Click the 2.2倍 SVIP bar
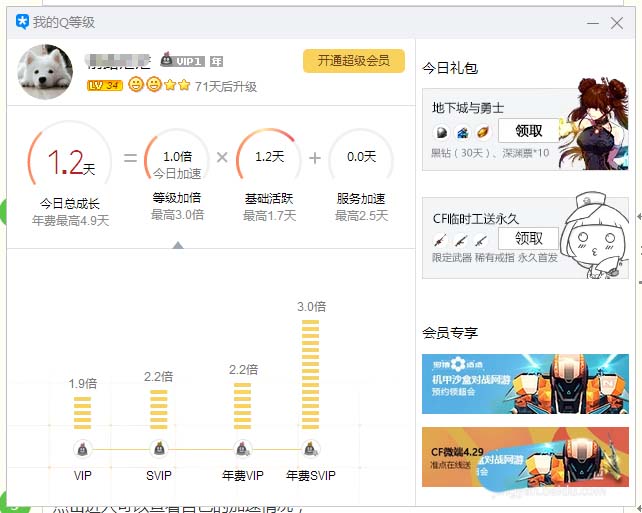The height and width of the screenshot is (513, 642). [x=159, y=409]
